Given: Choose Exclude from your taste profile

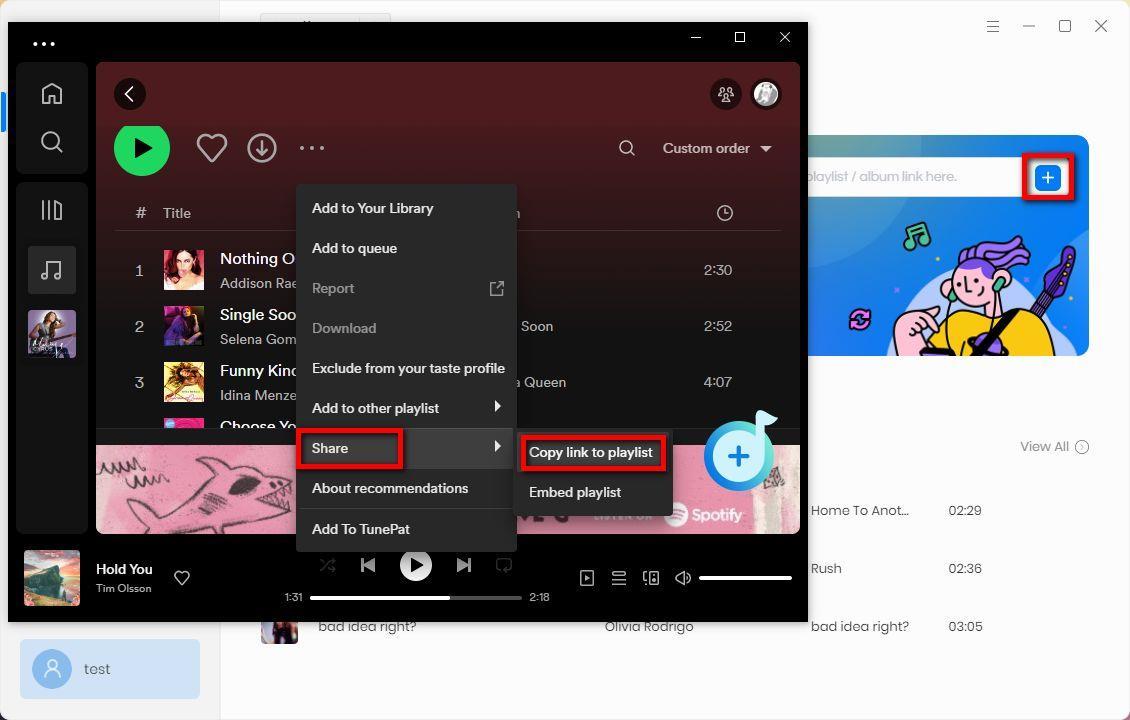Looking at the screenshot, I should (406, 368).
